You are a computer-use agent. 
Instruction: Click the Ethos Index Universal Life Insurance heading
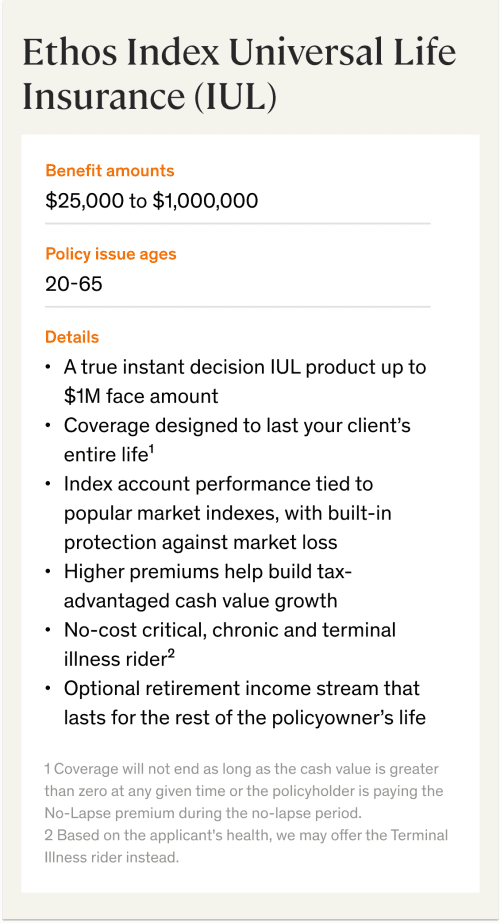point(239,74)
